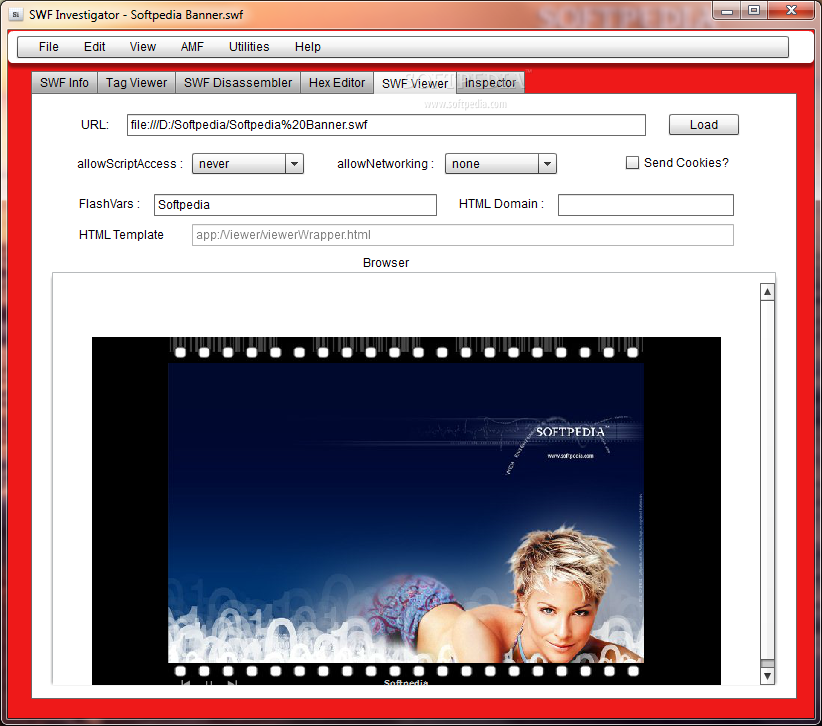Click the HTML Domain input field
Image resolution: width=822 pixels, height=726 pixels.
[x=646, y=204]
